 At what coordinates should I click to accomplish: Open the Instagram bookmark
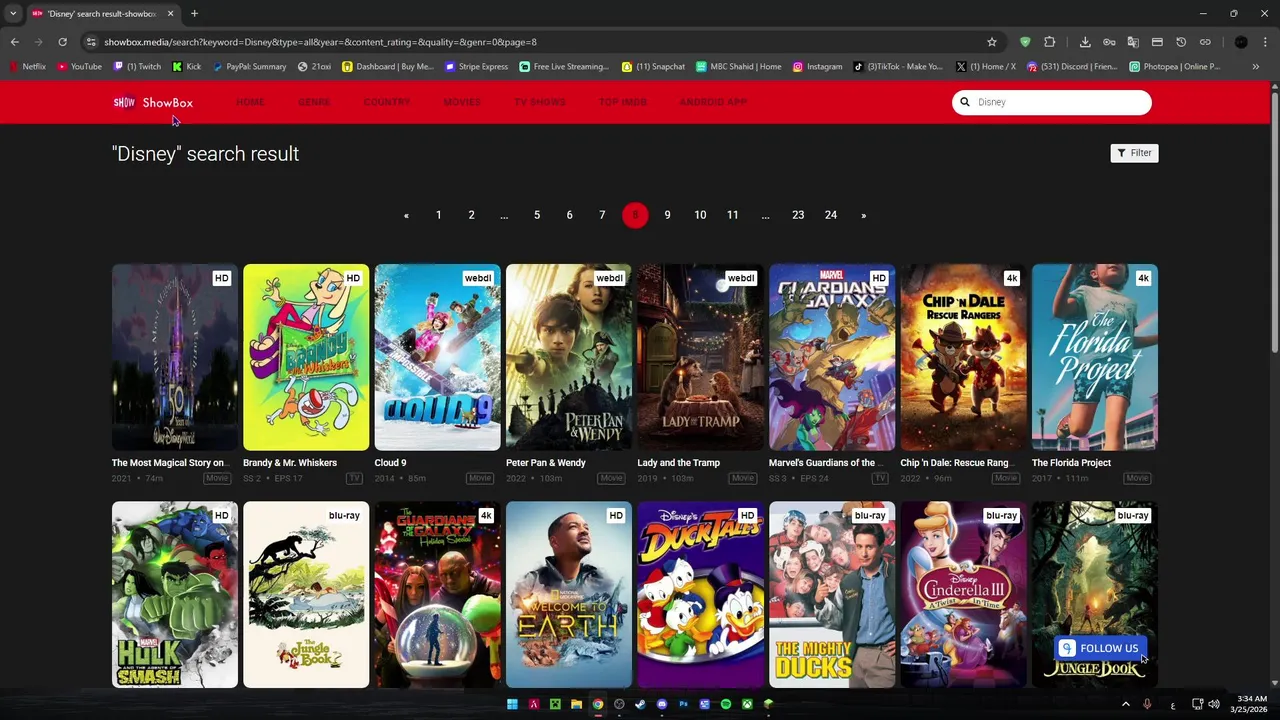pyautogui.click(x=818, y=67)
